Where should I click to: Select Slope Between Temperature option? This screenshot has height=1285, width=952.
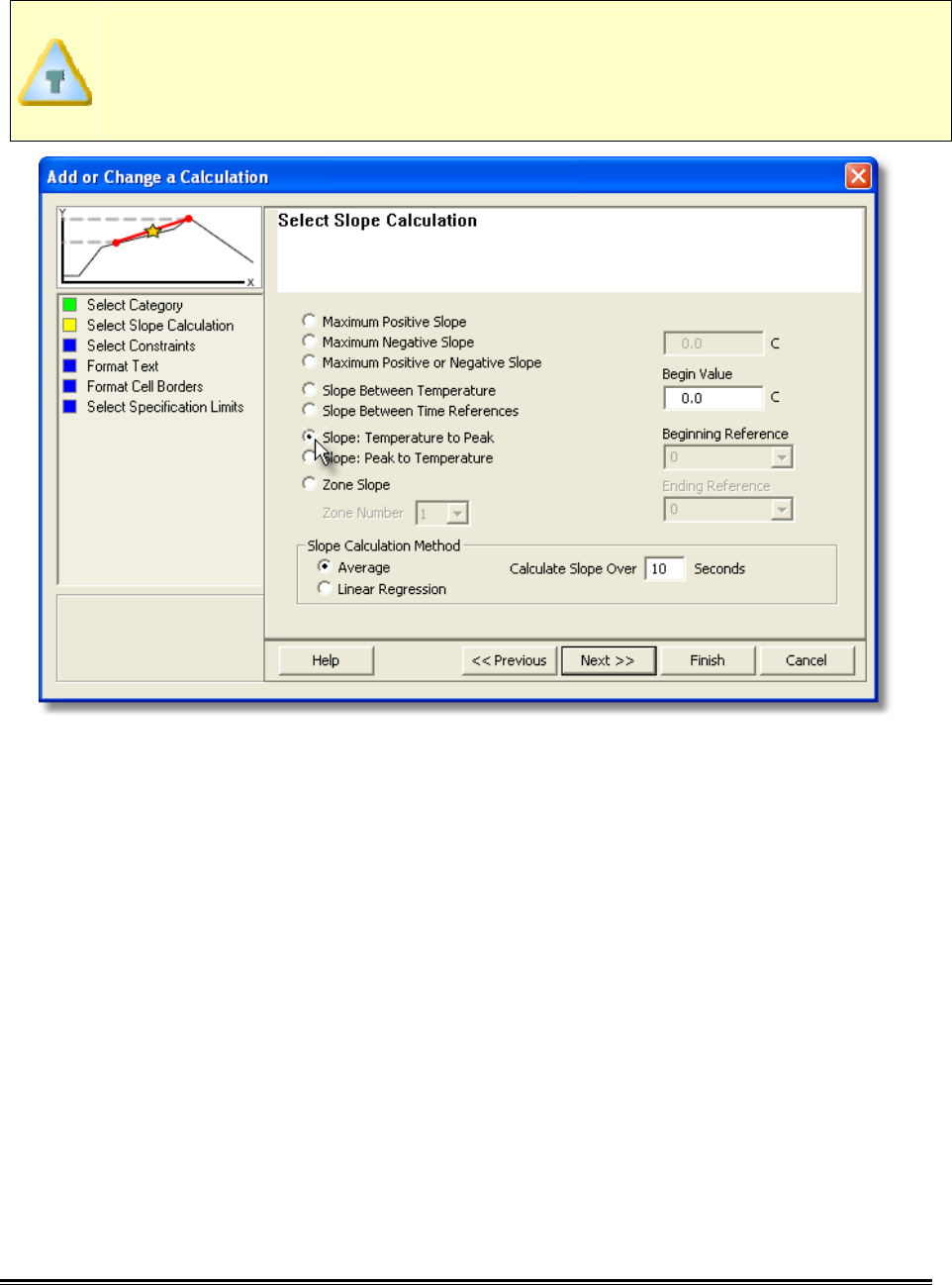pos(309,390)
